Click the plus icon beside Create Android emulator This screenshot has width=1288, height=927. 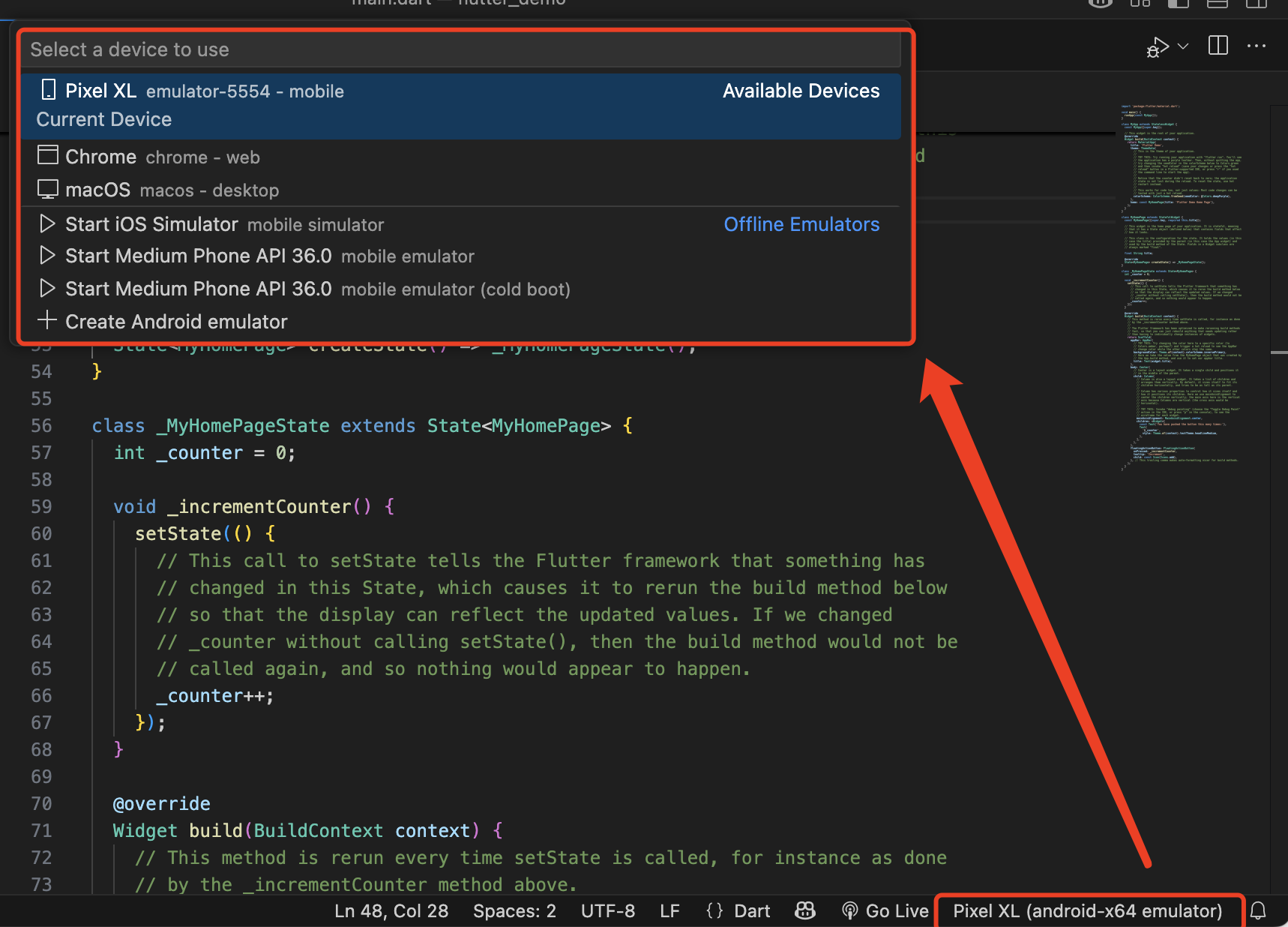tap(47, 320)
